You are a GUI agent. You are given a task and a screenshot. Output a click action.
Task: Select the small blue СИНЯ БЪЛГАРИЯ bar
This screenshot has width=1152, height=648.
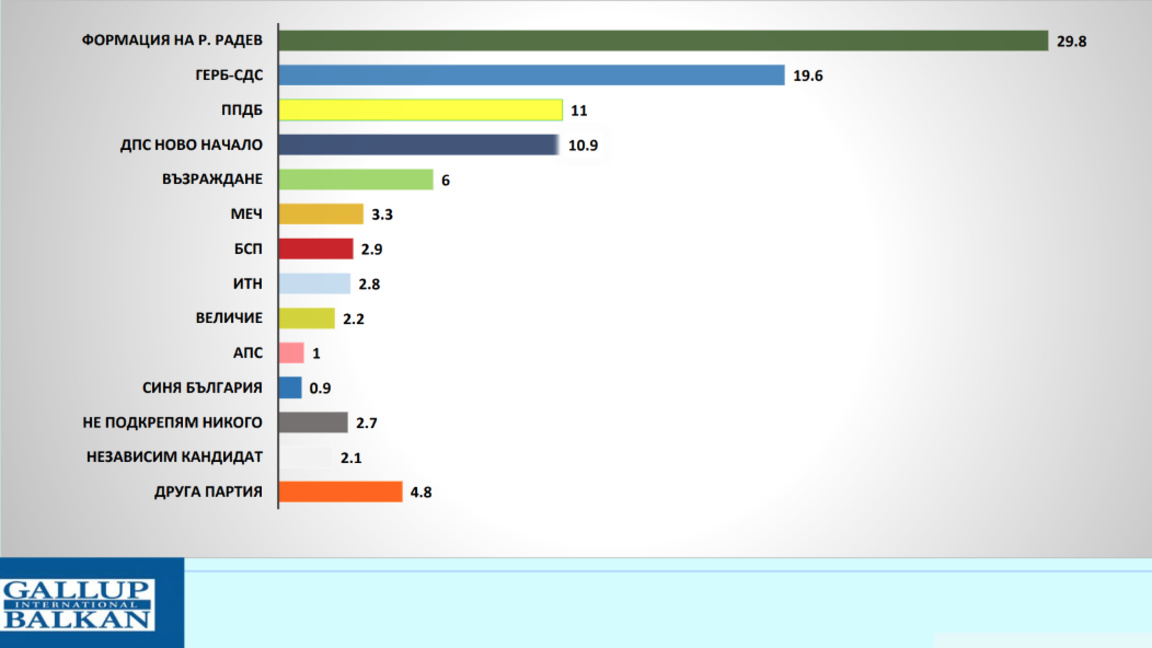tap(290, 387)
